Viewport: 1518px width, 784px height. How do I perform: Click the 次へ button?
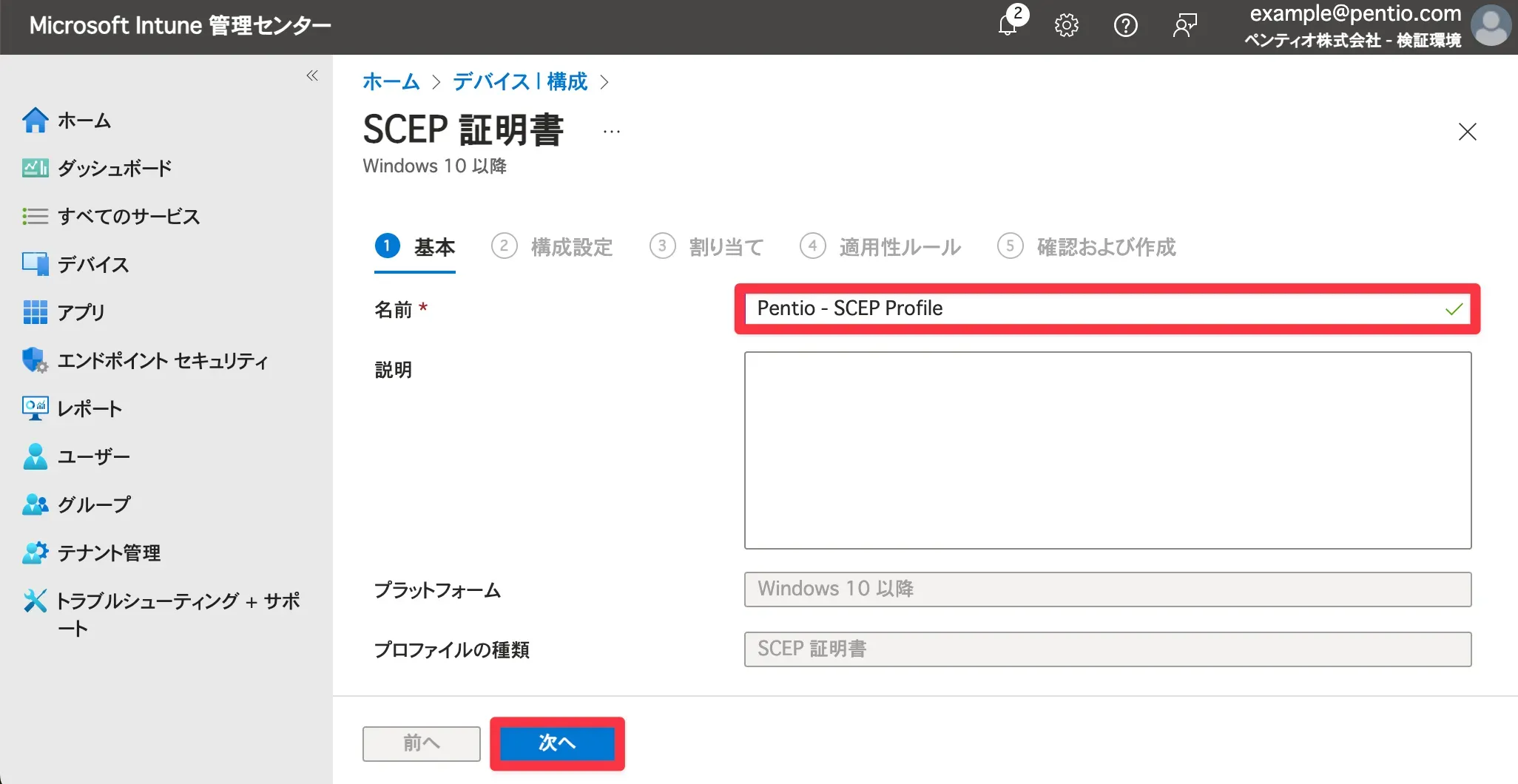(x=557, y=743)
